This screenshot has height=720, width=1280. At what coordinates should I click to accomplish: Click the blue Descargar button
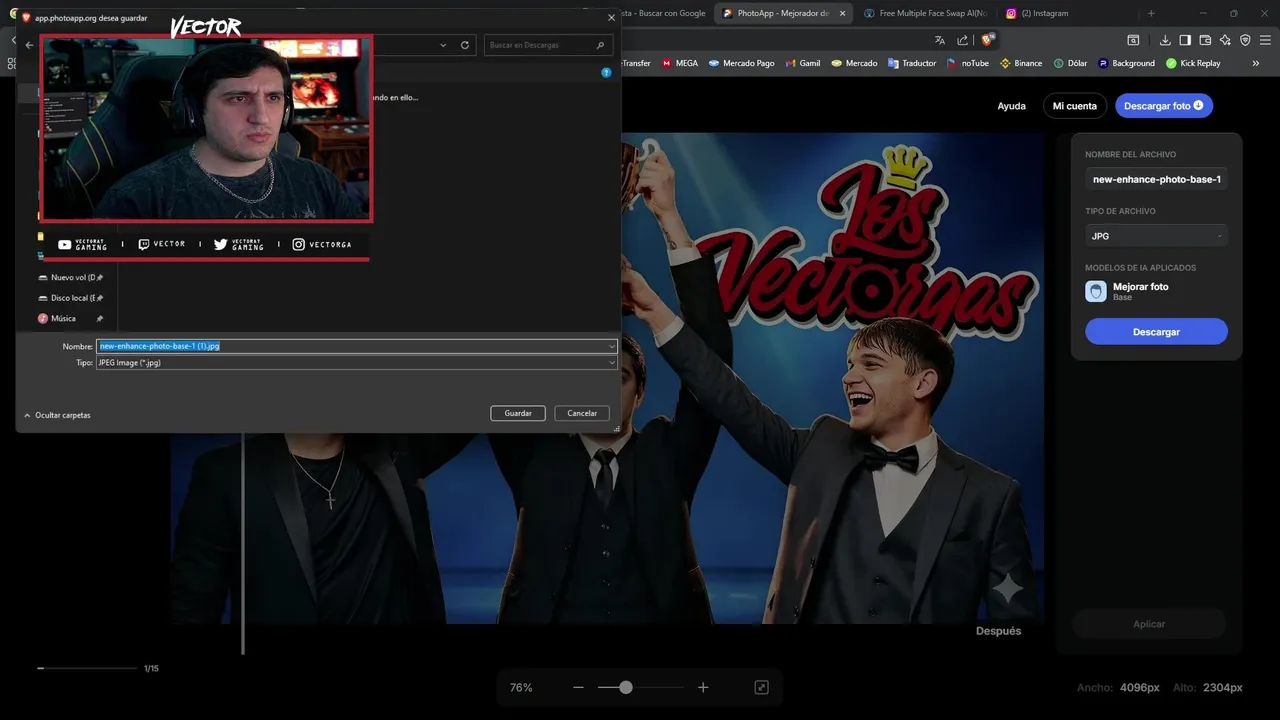tap(1156, 331)
